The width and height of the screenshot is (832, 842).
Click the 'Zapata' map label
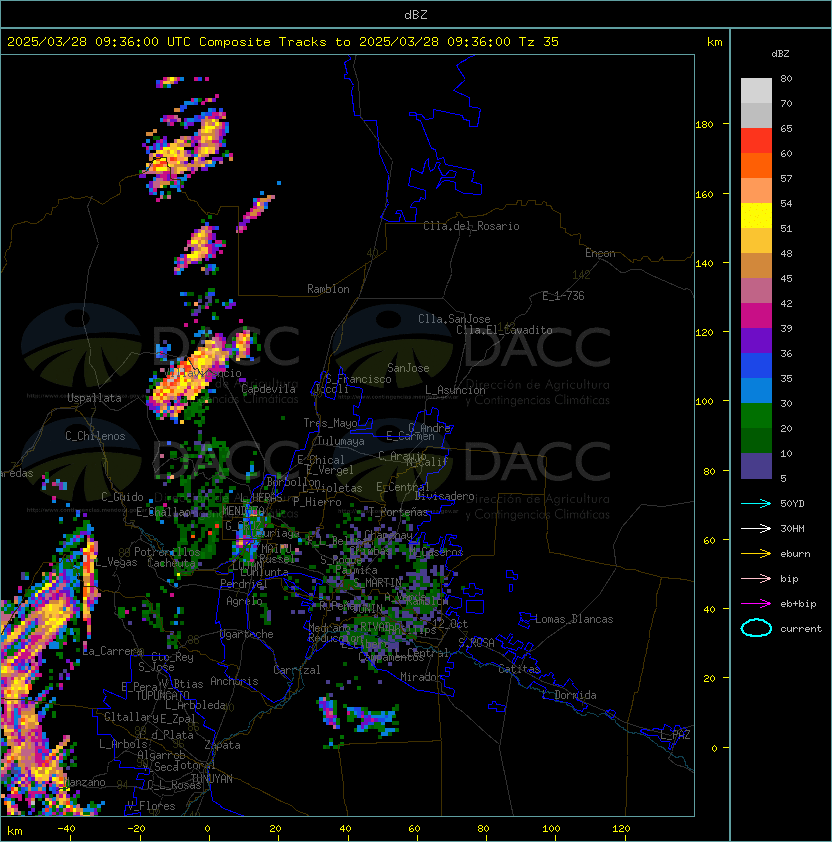(222, 745)
